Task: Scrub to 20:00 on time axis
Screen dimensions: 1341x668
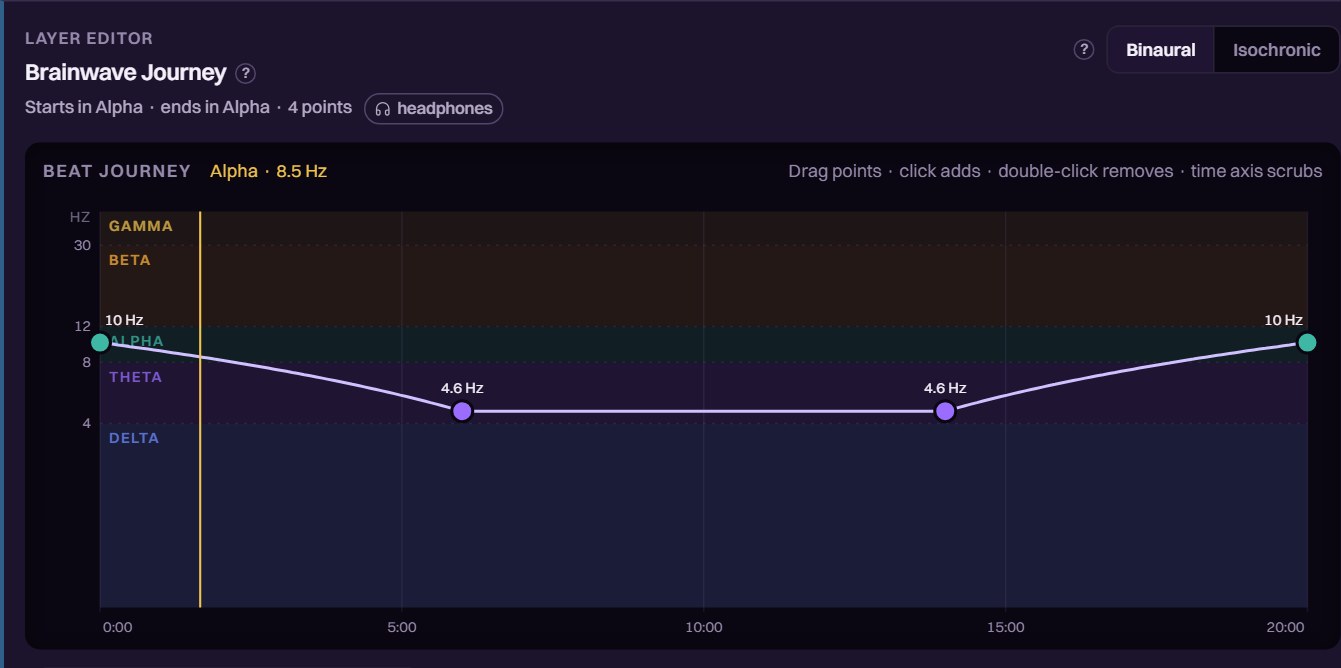Action: [x=1285, y=628]
